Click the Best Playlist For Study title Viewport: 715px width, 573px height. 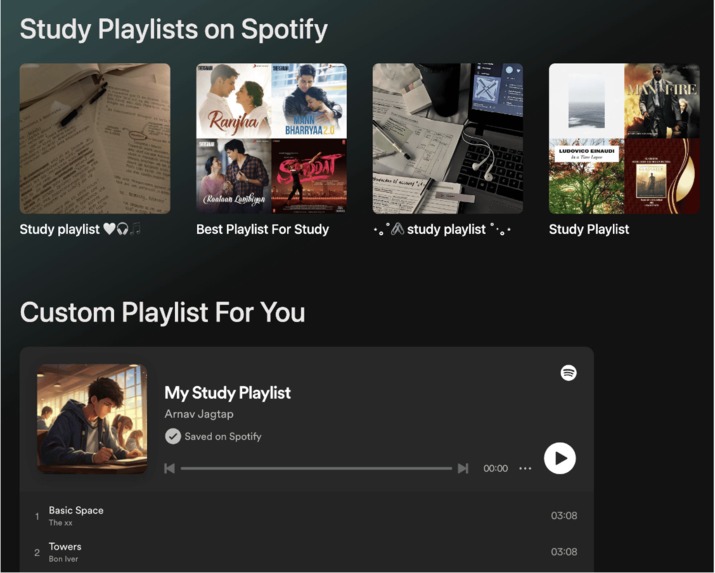tap(262, 229)
